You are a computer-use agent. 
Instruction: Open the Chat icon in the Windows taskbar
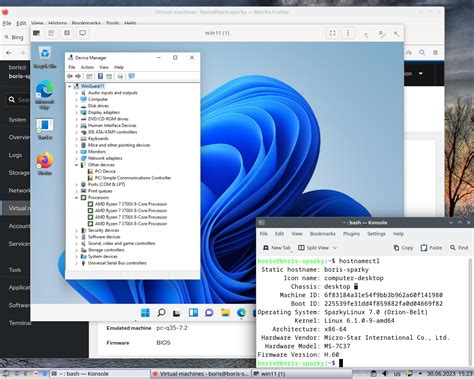(x=209, y=313)
